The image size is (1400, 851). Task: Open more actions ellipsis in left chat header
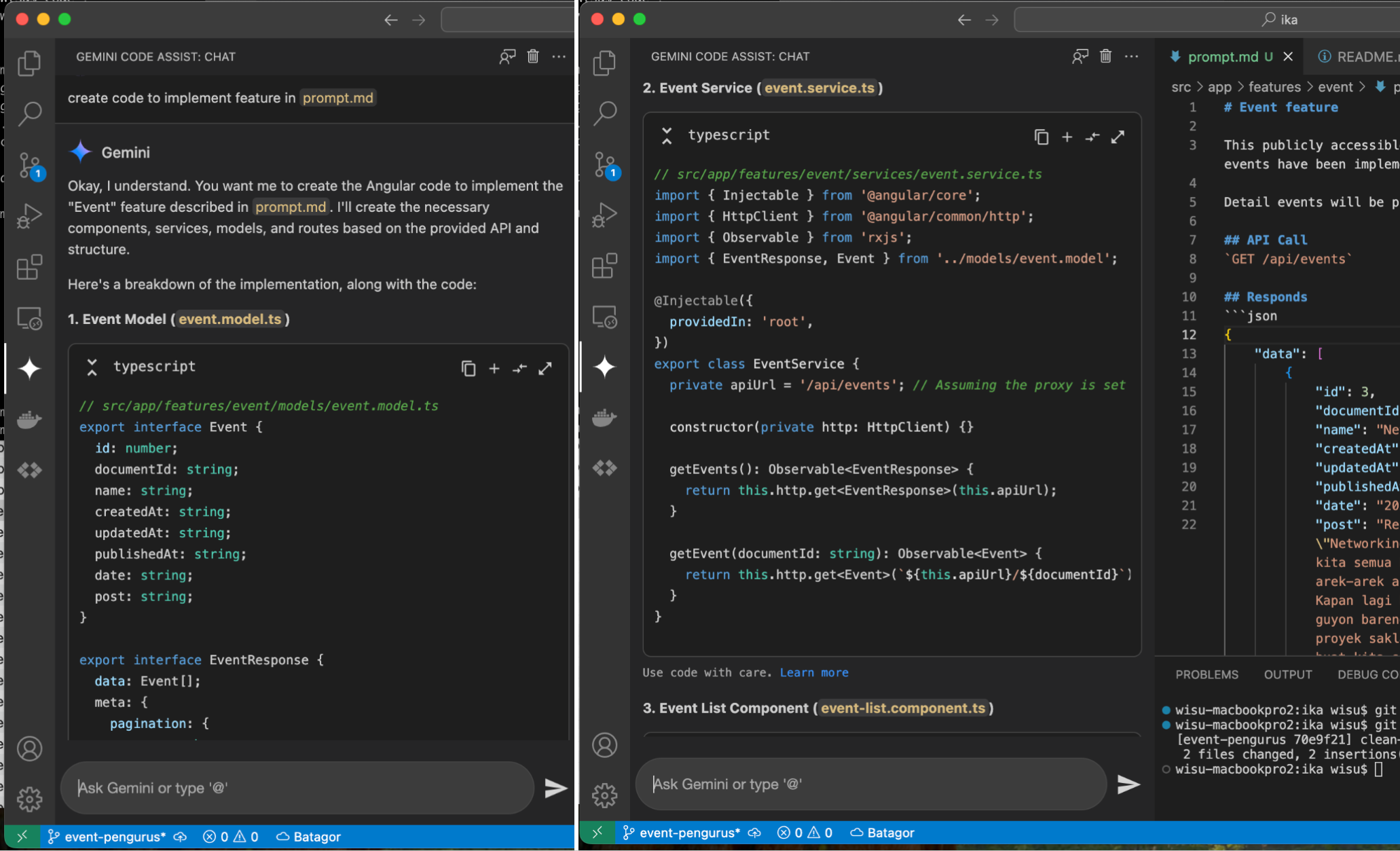point(559,56)
